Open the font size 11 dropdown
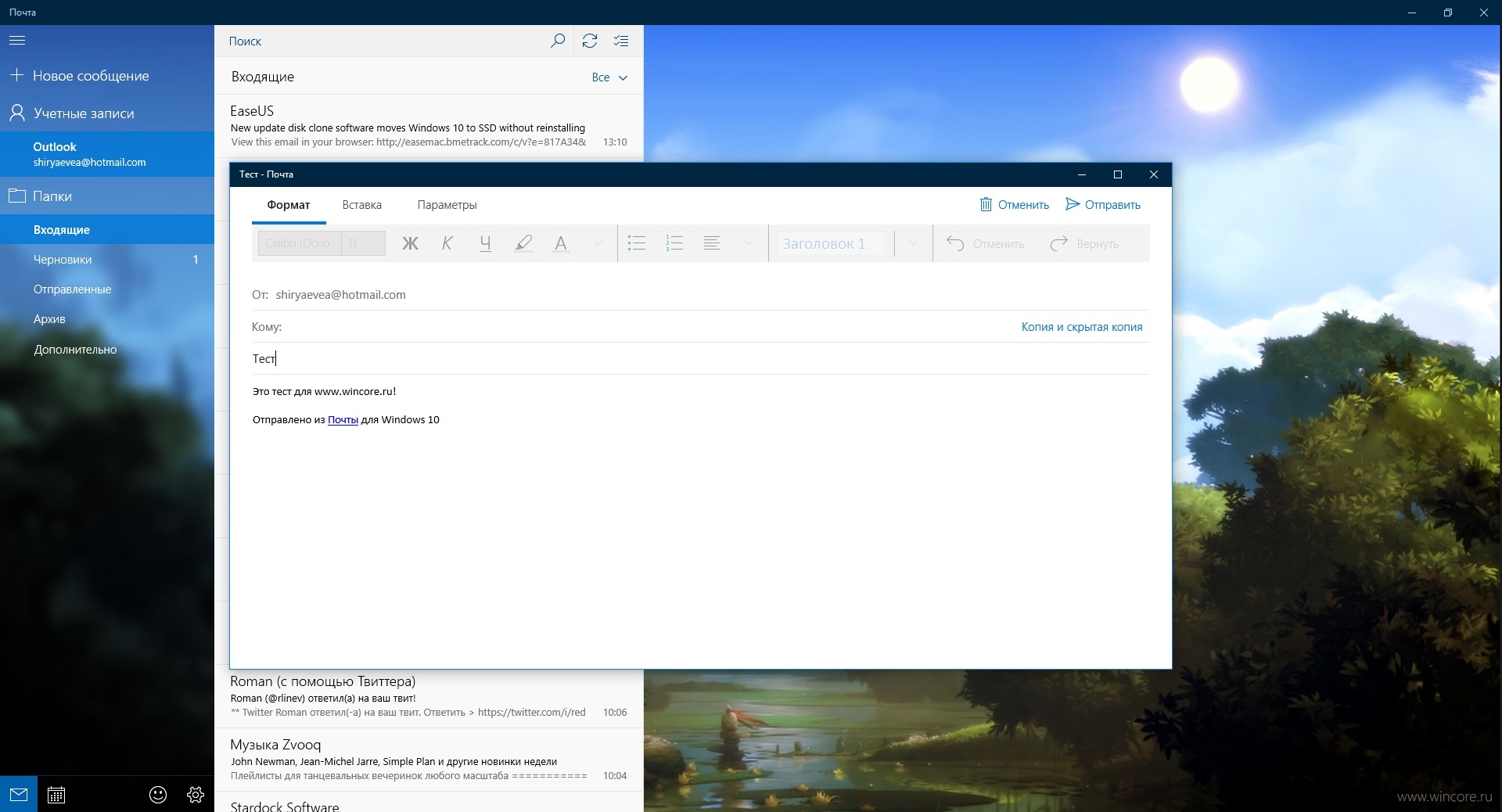The image size is (1502, 812). pyautogui.click(x=364, y=243)
